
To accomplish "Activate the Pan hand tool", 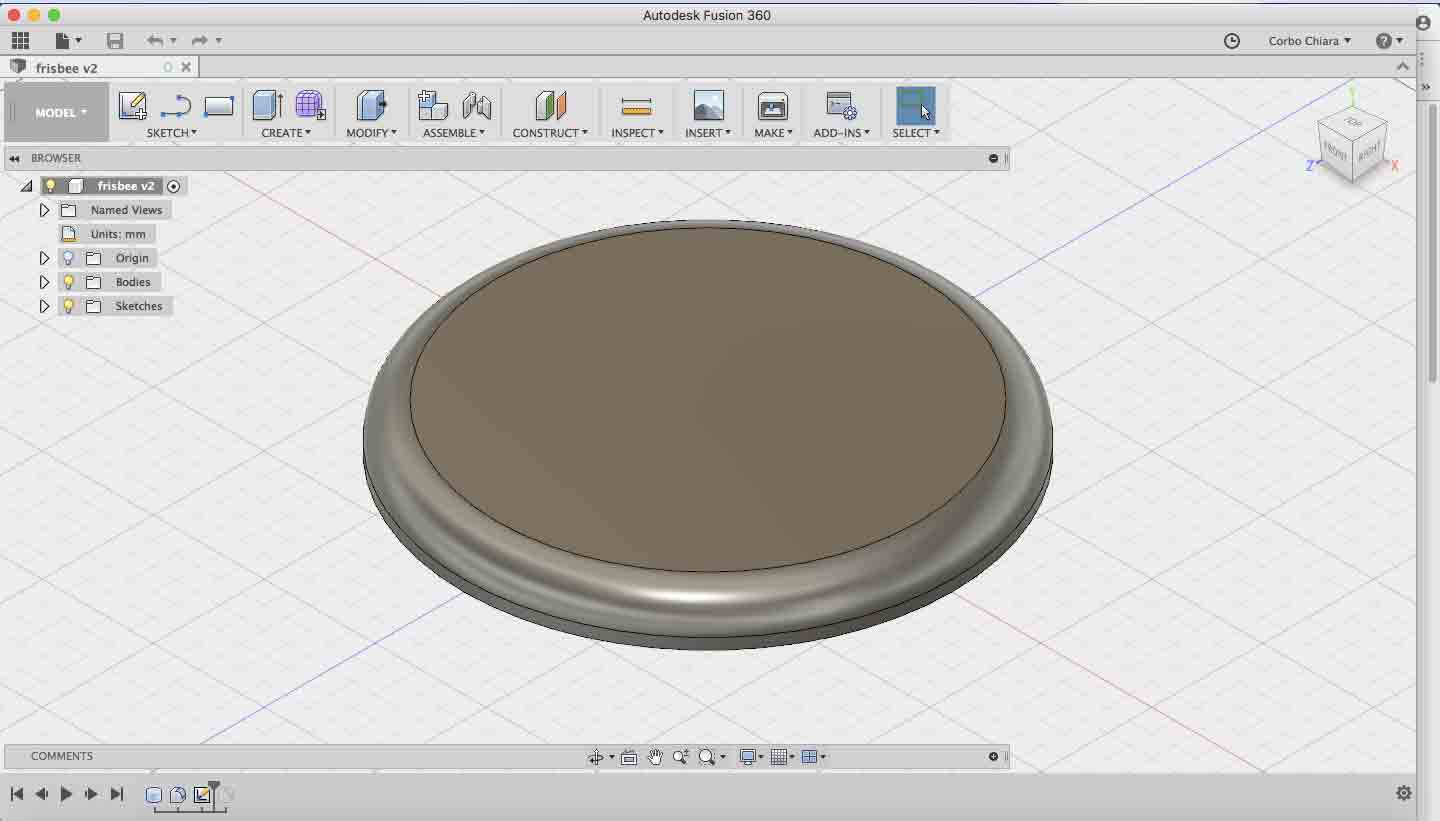I will 655,757.
